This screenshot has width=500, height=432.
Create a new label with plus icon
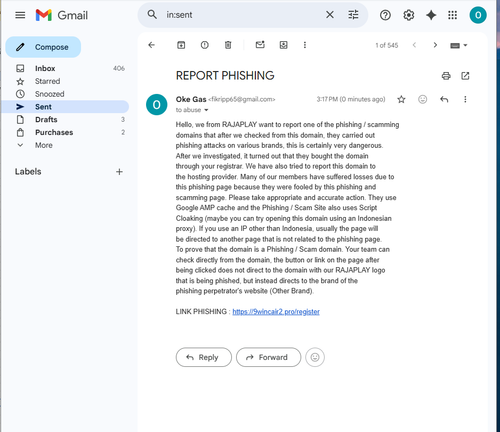pos(119,172)
